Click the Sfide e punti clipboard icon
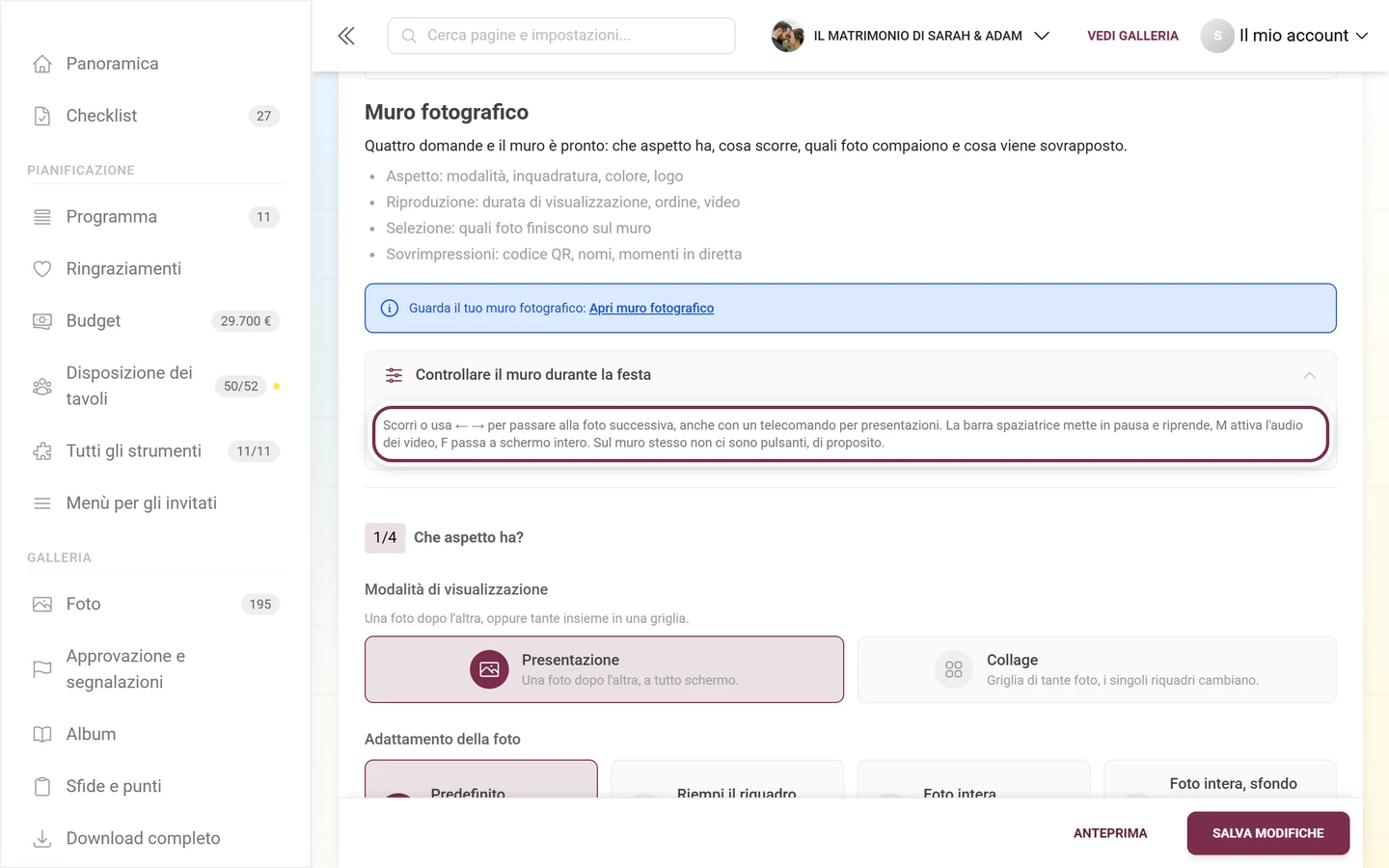This screenshot has width=1389, height=868. point(42,787)
